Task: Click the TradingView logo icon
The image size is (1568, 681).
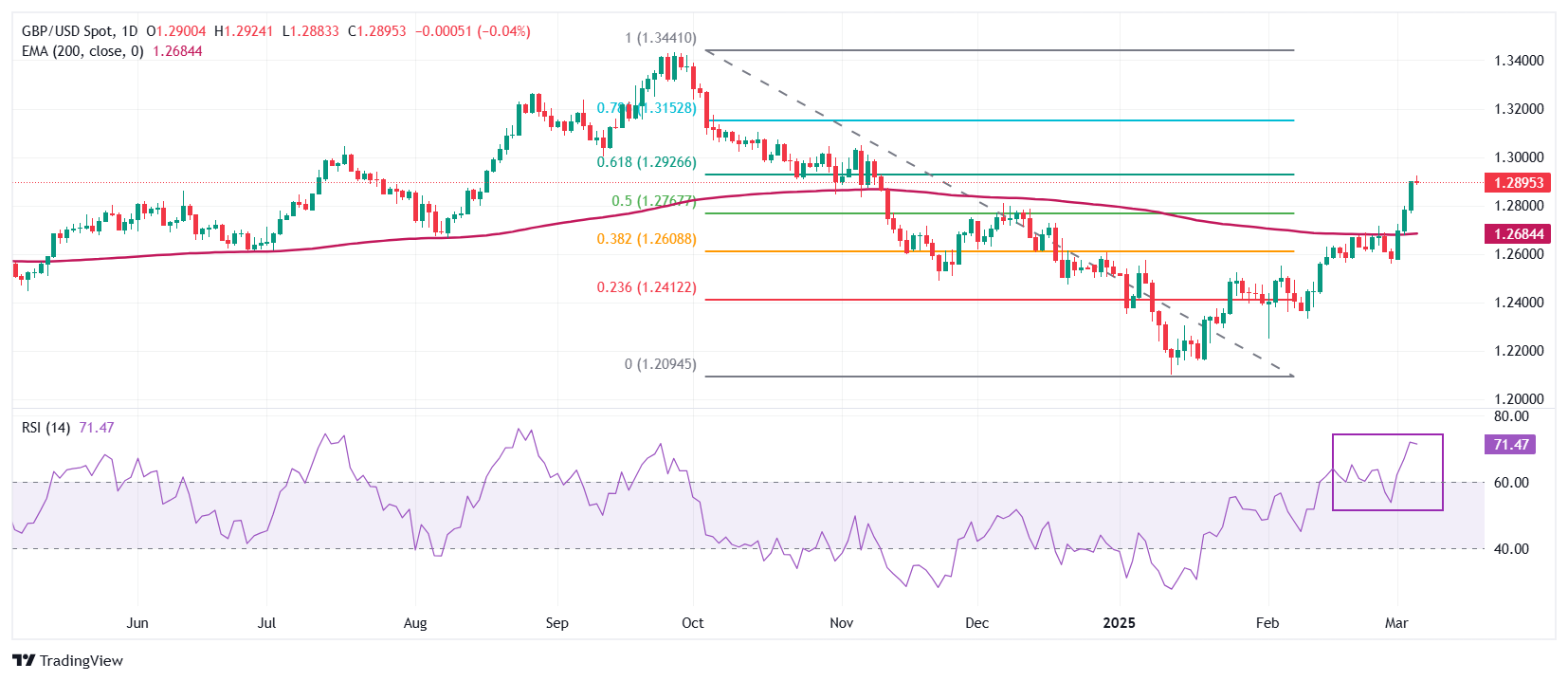Action: [x=24, y=660]
